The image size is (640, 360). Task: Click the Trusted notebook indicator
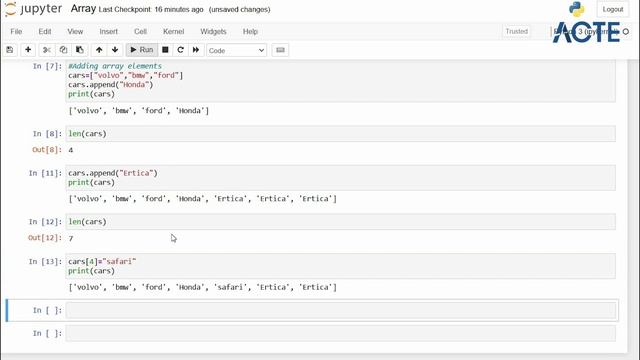pos(516,31)
